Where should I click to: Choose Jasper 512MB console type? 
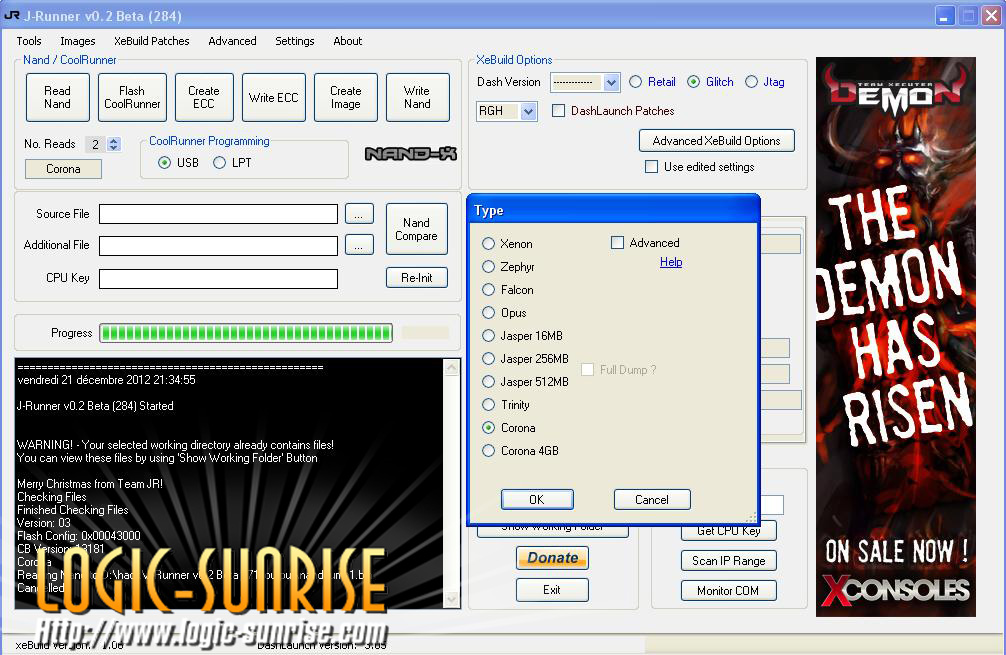[x=488, y=382]
